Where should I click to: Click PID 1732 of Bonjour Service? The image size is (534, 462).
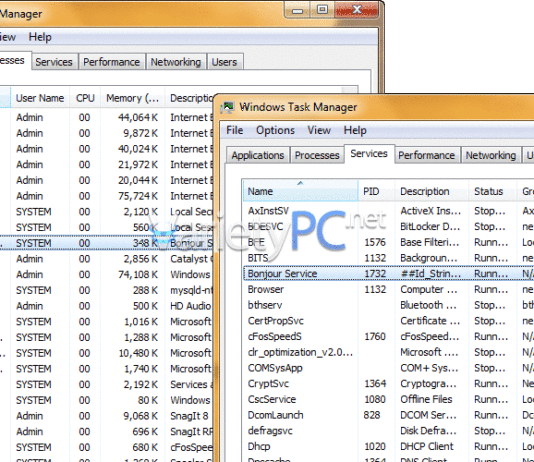[x=375, y=274]
